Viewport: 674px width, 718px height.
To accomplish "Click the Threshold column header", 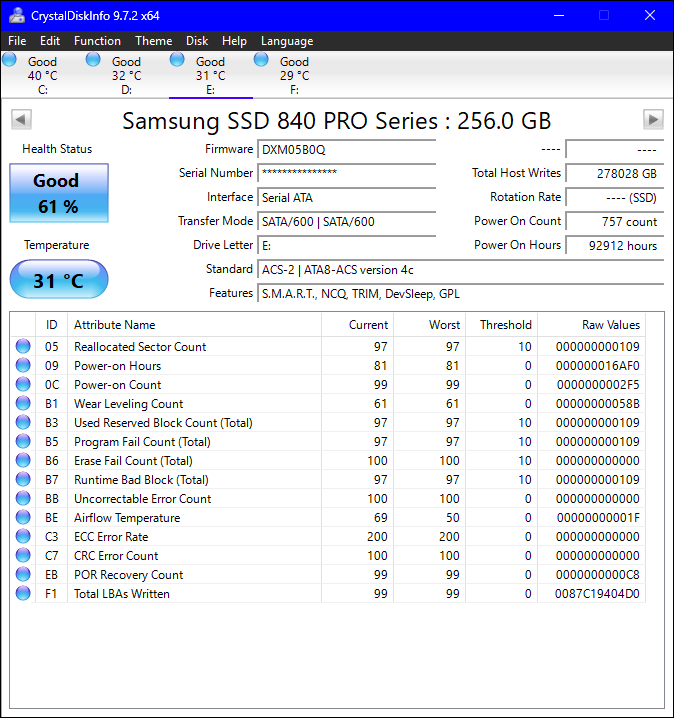I will coord(501,325).
